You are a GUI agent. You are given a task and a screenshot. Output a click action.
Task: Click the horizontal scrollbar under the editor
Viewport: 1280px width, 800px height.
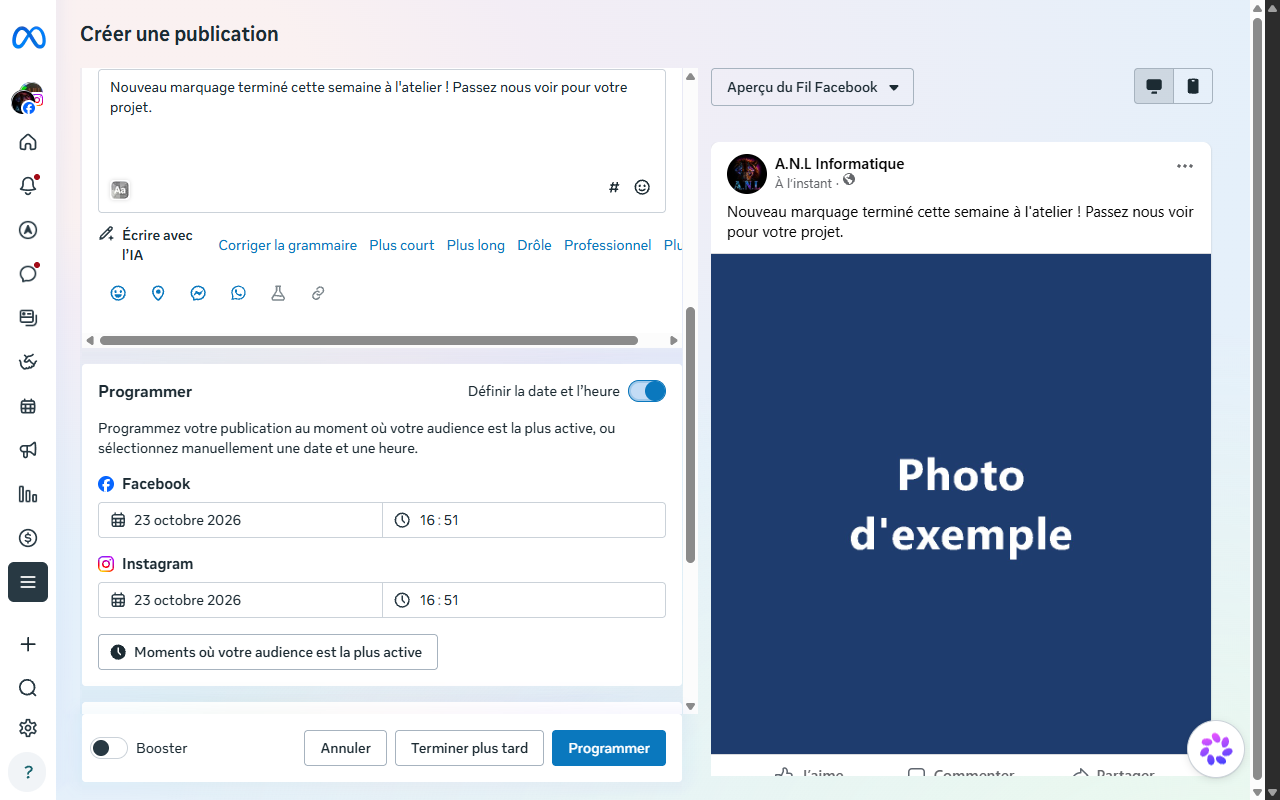pos(368,340)
